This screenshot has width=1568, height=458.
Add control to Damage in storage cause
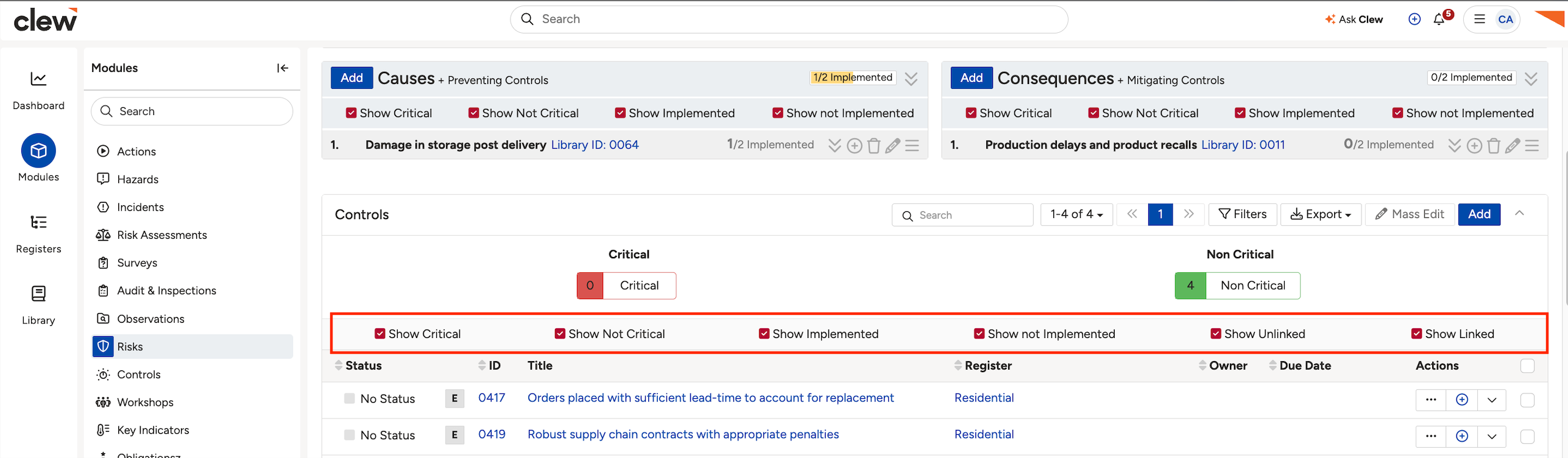click(855, 146)
